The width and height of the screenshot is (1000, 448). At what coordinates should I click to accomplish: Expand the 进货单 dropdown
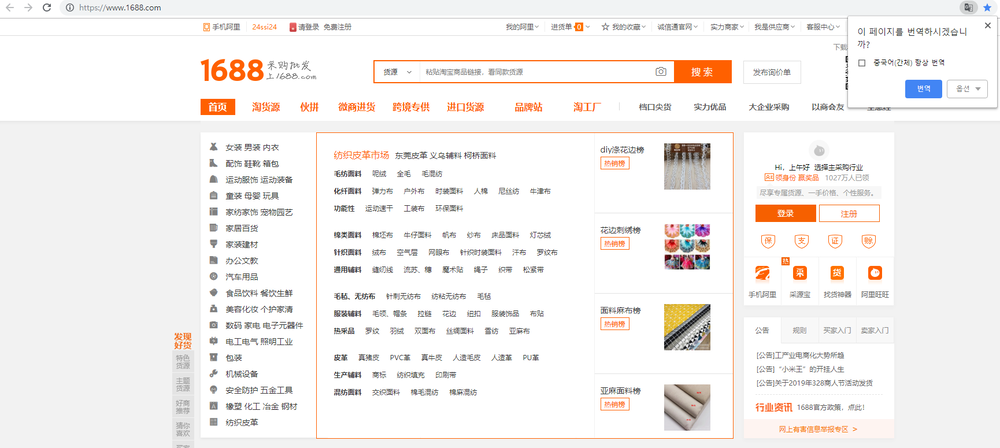(570, 27)
